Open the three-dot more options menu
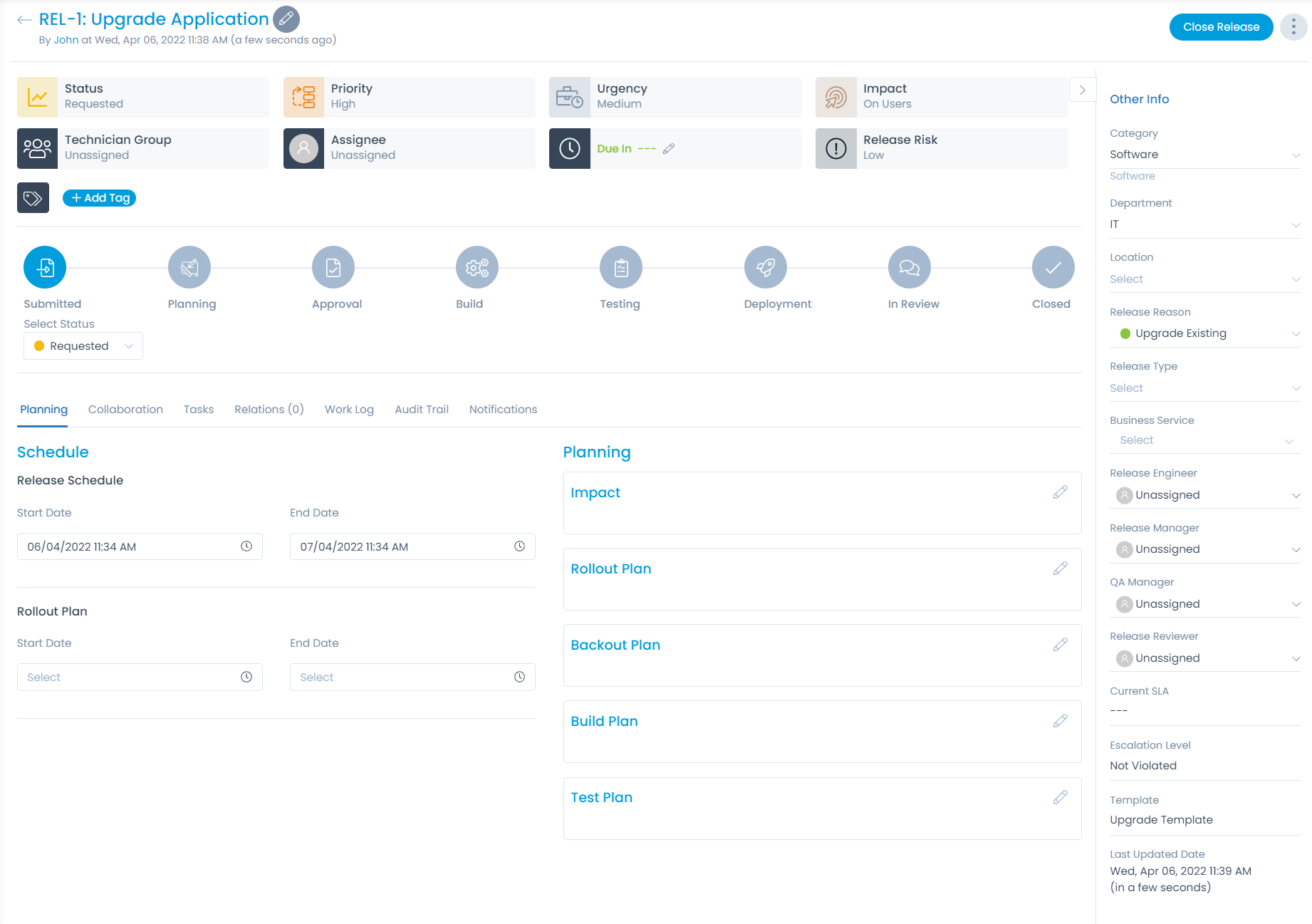The image size is (1312, 924). tap(1293, 27)
